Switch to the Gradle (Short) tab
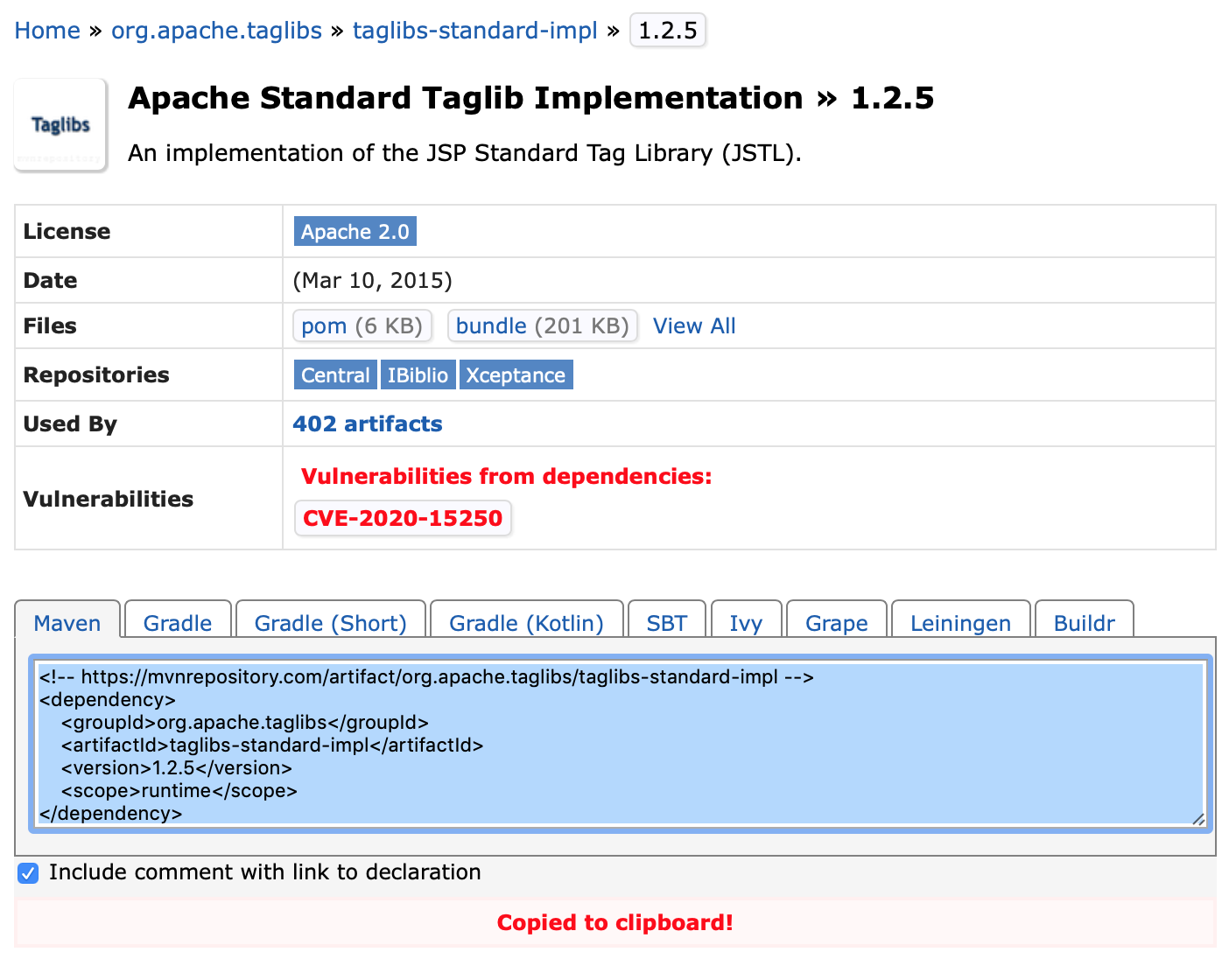Screen dimensions: 1229x980 331,621
